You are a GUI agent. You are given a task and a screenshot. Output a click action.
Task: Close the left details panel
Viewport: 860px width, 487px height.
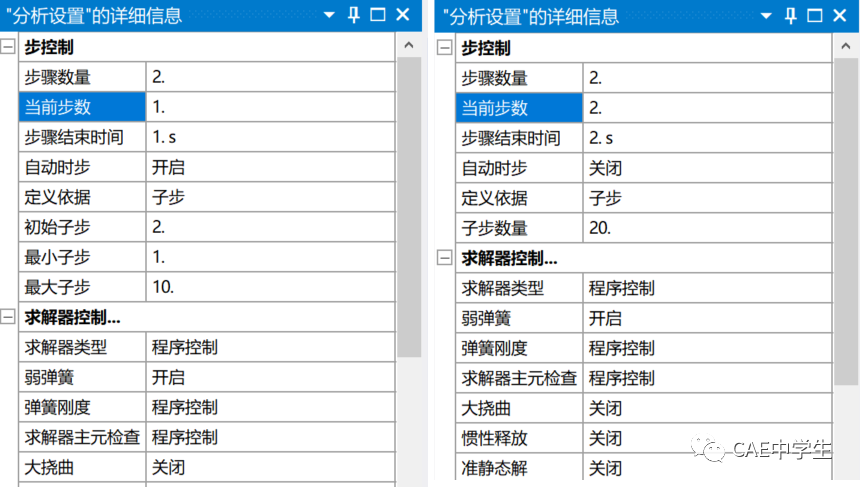pos(403,15)
